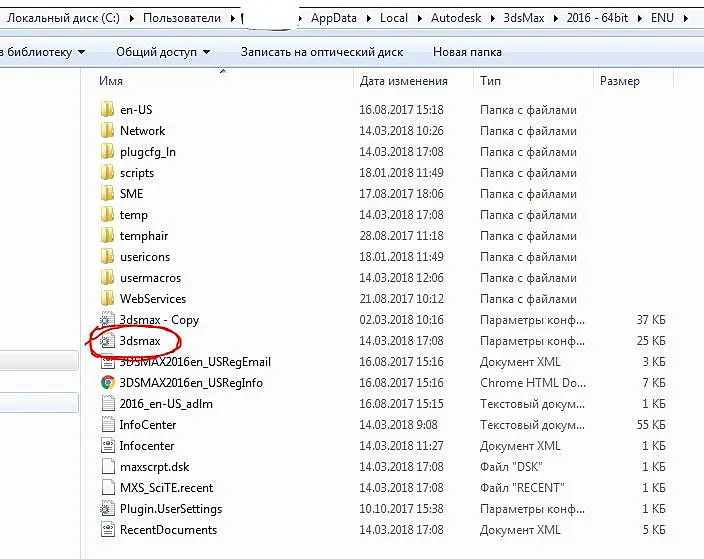Click date 02.03.2018 10:16 of 3dsmax - Copy
Viewport: 704px width, 559px height.
click(x=401, y=320)
